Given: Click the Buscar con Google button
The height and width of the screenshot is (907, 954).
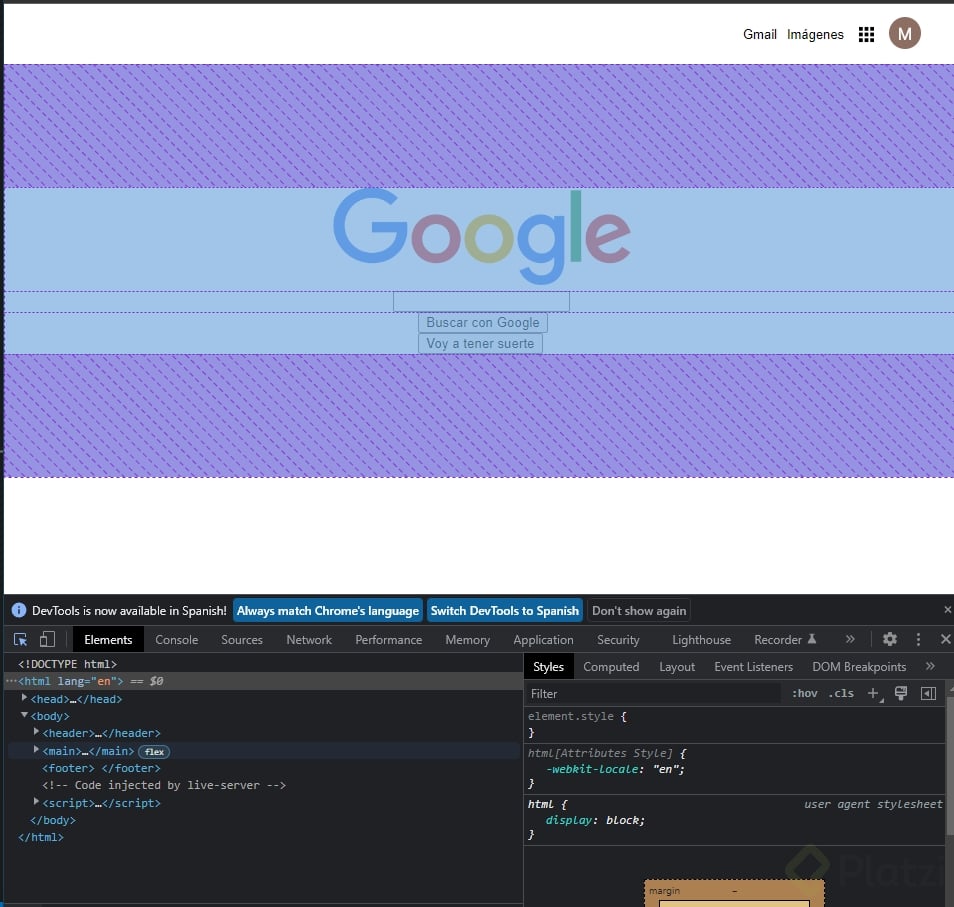Looking at the screenshot, I should pyautogui.click(x=482, y=322).
